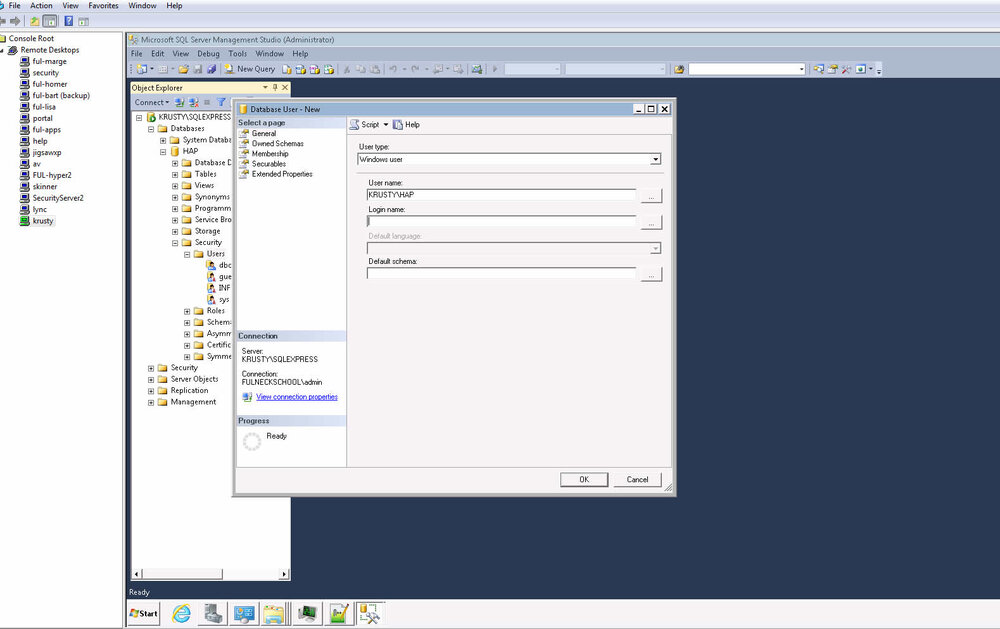Click Cancel in the Database User dialog

coord(637,480)
